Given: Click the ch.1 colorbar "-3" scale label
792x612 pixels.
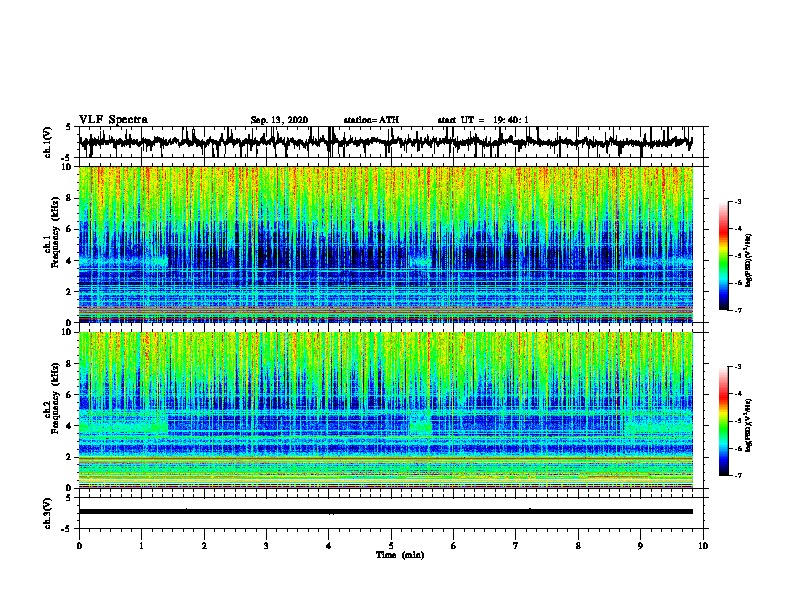Looking at the screenshot, I should 737,201.
